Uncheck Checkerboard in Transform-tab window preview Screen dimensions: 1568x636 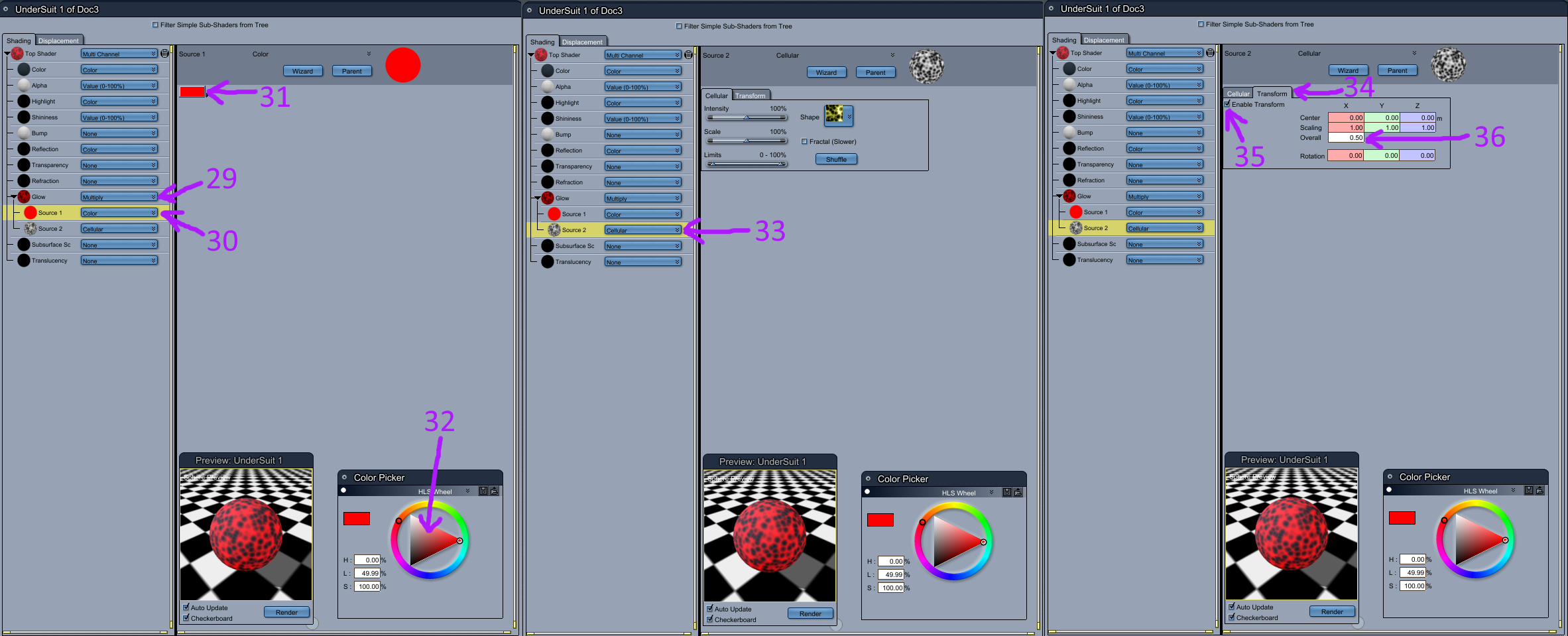(x=1232, y=617)
